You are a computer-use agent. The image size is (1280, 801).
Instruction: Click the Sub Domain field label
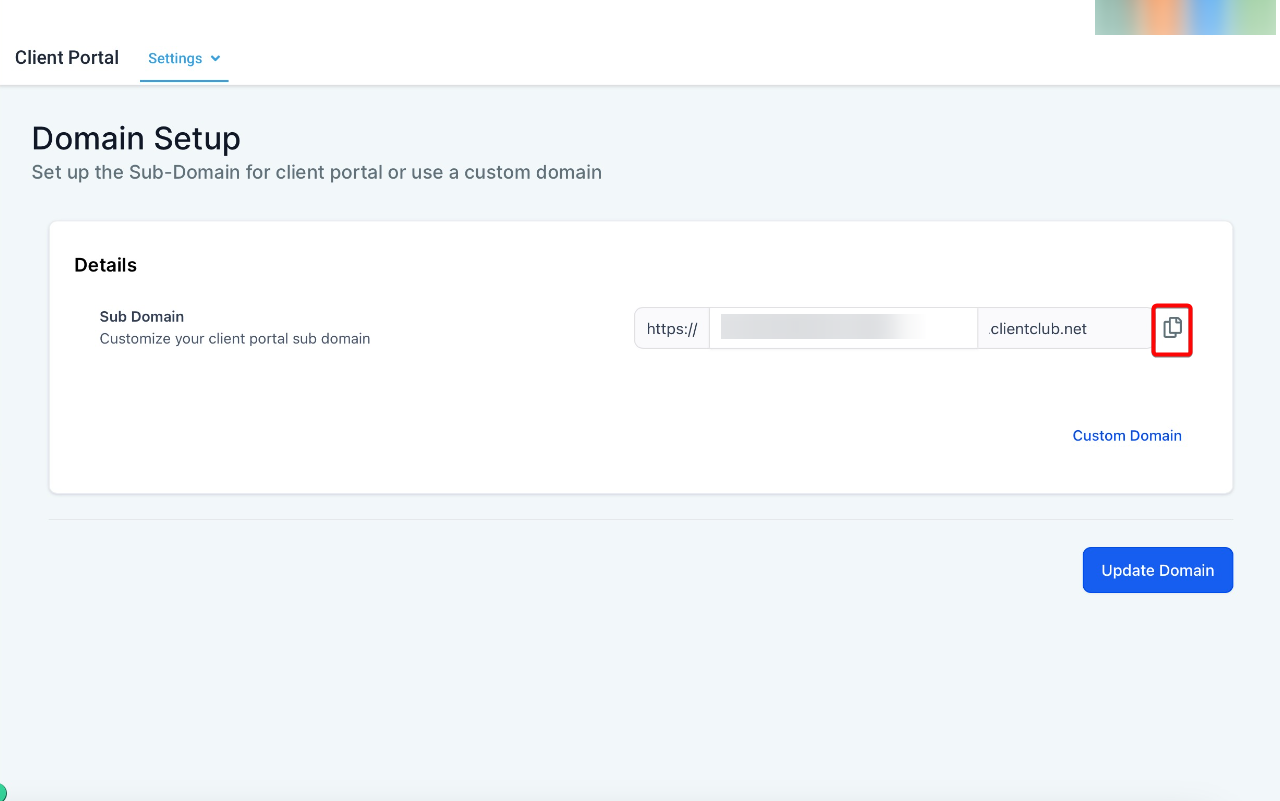tap(142, 316)
